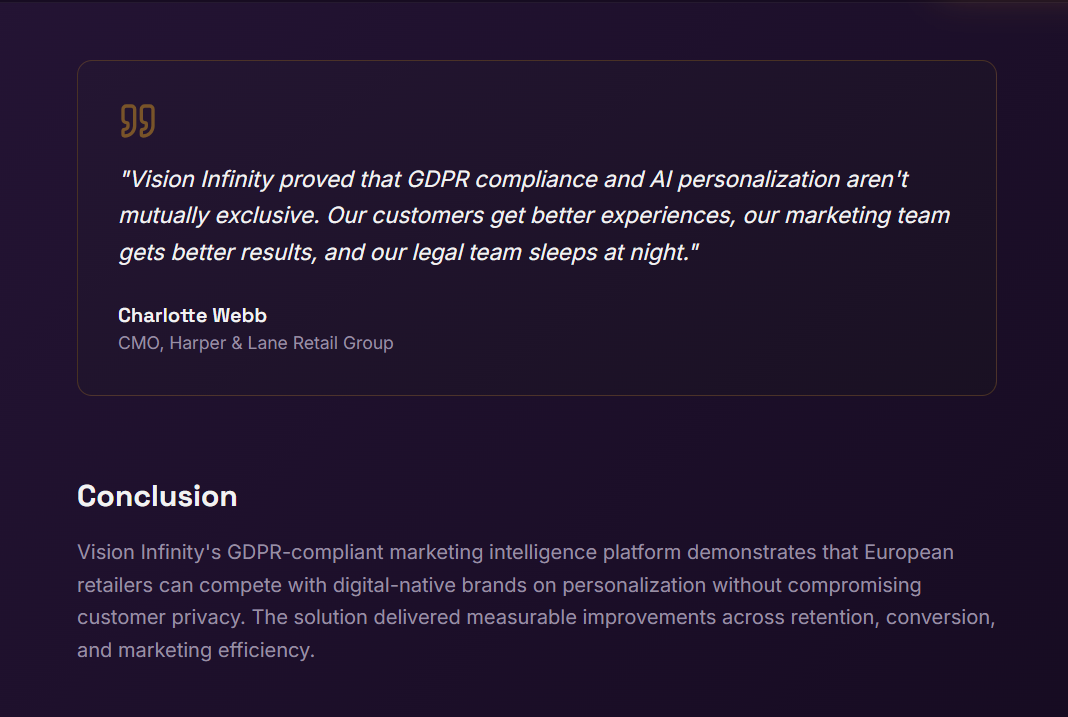
Task: Click the CMO, Harper & Lane Retail Group subtitle
Action: coord(255,343)
